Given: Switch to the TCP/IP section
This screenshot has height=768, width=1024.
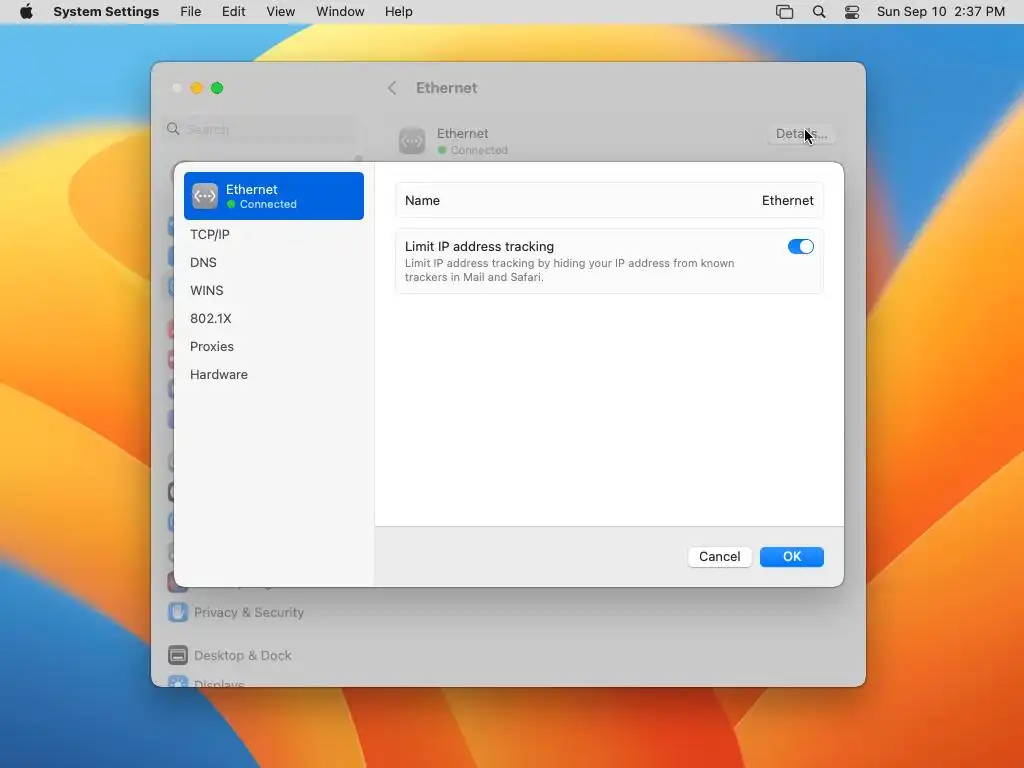Looking at the screenshot, I should (210, 234).
